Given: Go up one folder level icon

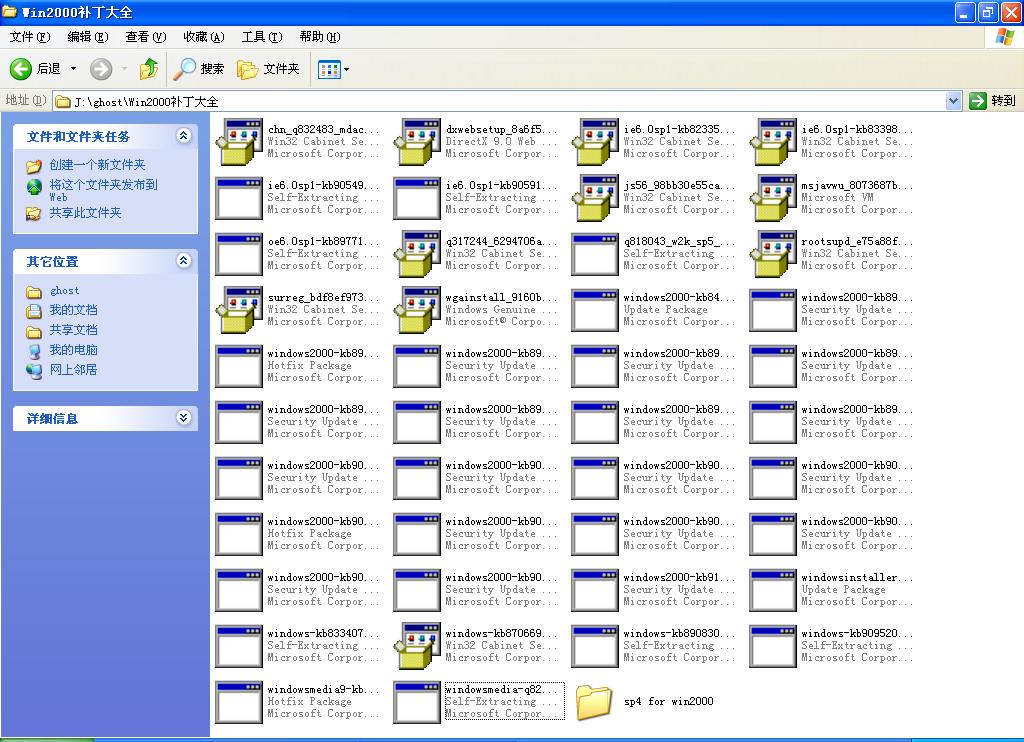Looking at the screenshot, I should tap(149, 69).
